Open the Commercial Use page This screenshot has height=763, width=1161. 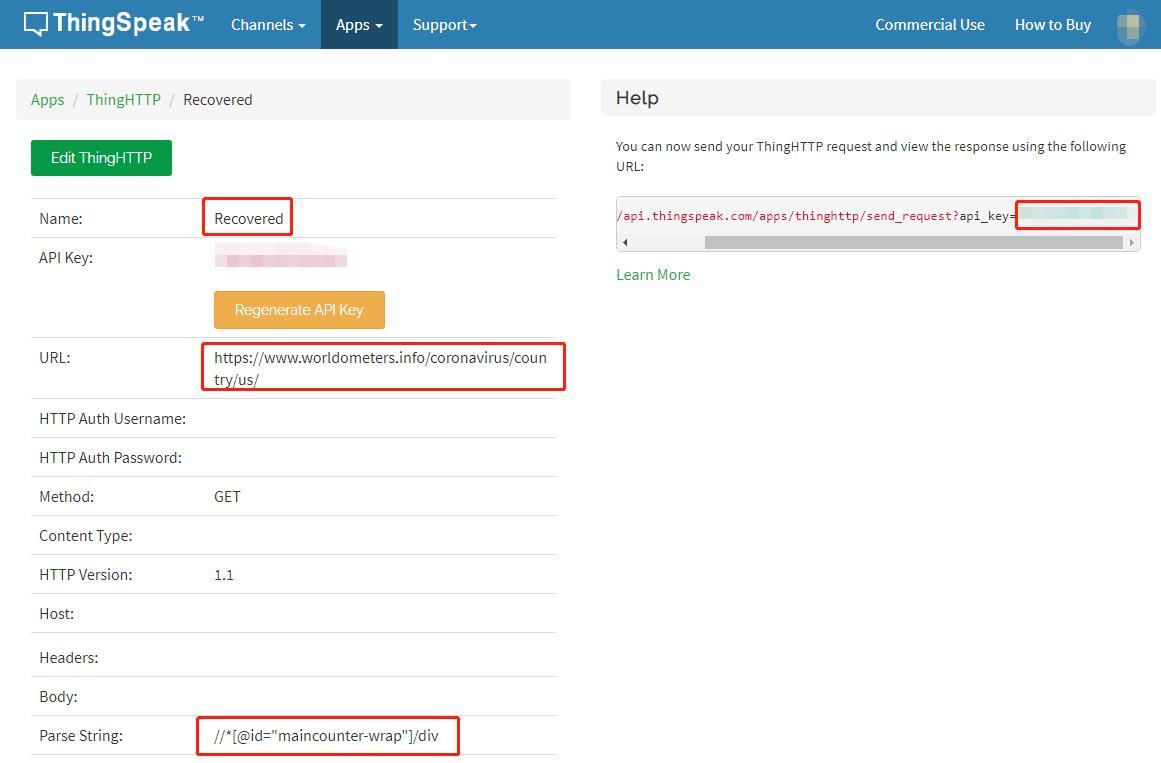pos(930,24)
